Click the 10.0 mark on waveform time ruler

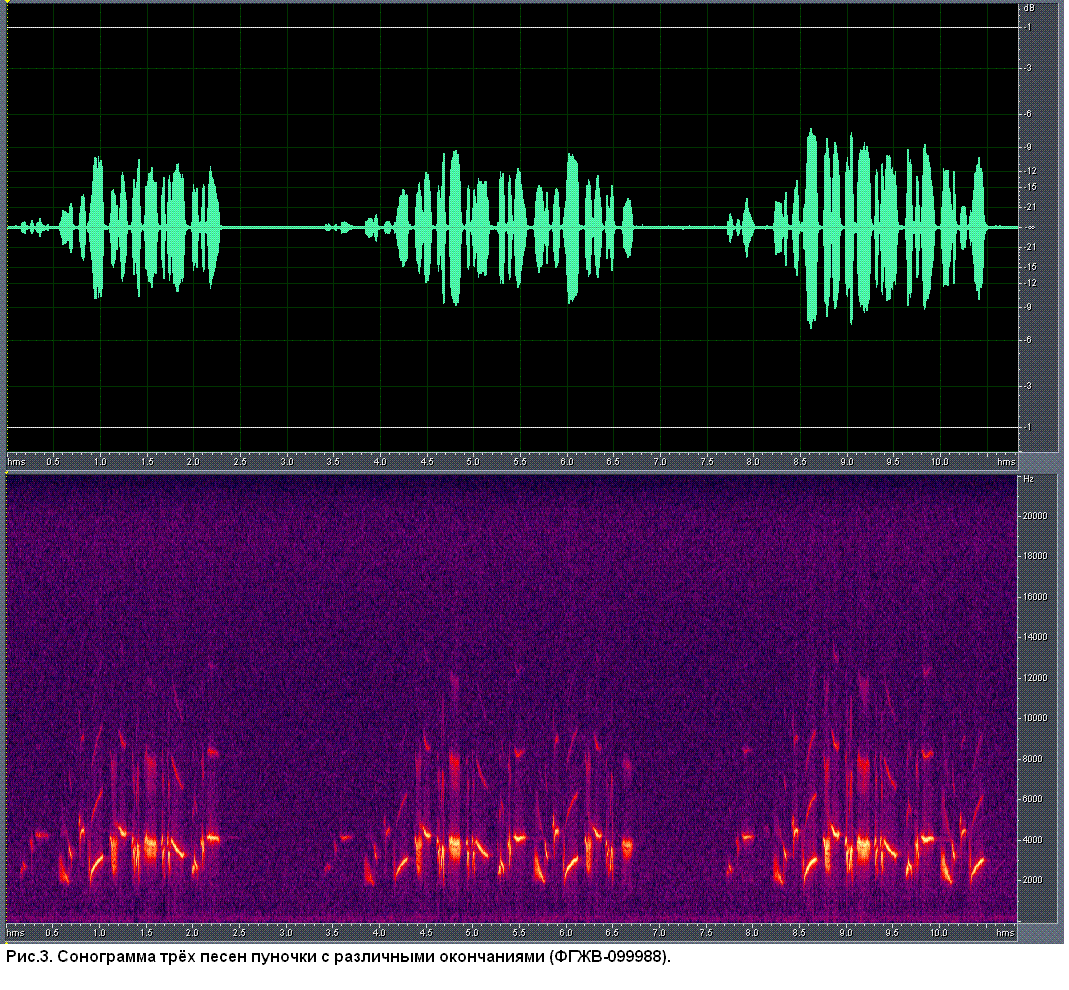pos(939,464)
